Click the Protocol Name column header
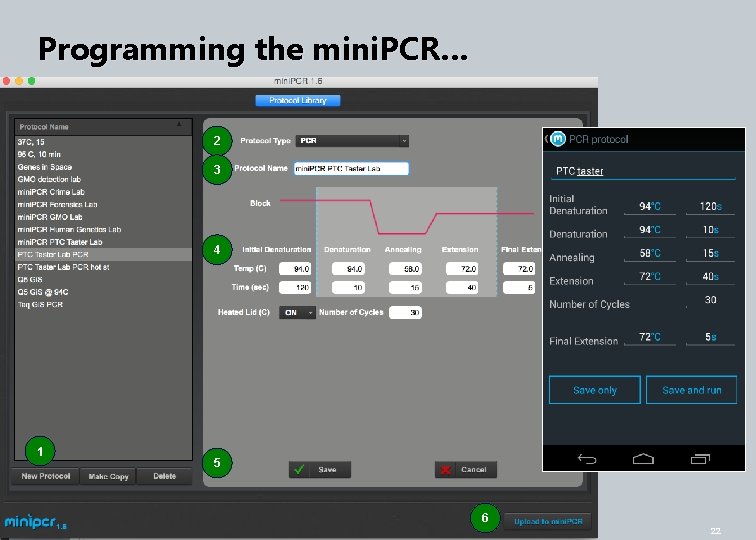Screen dimensions: 756x540 [104, 127]
